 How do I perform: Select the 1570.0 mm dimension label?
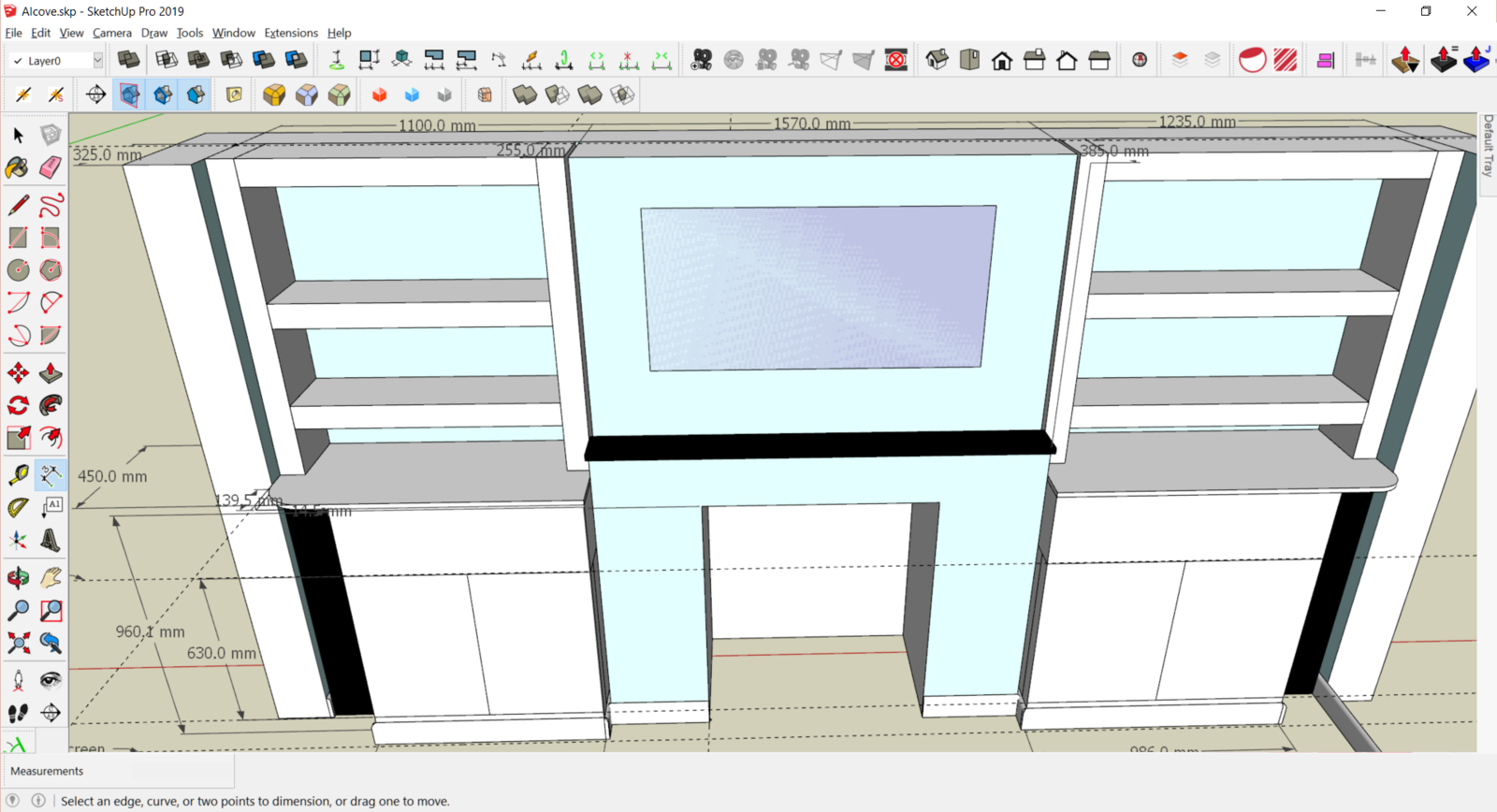pyautogui.click(x=812, y=123)
